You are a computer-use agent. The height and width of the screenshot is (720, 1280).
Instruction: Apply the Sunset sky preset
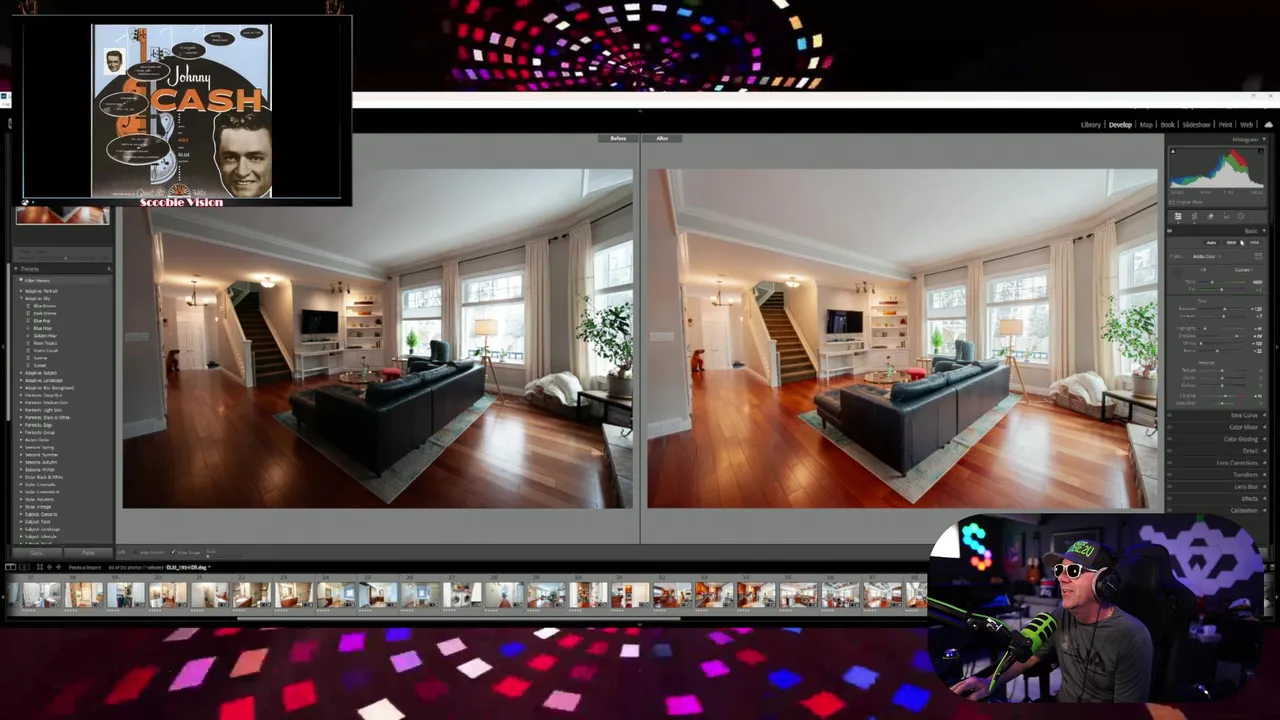(x=40, y=365)
